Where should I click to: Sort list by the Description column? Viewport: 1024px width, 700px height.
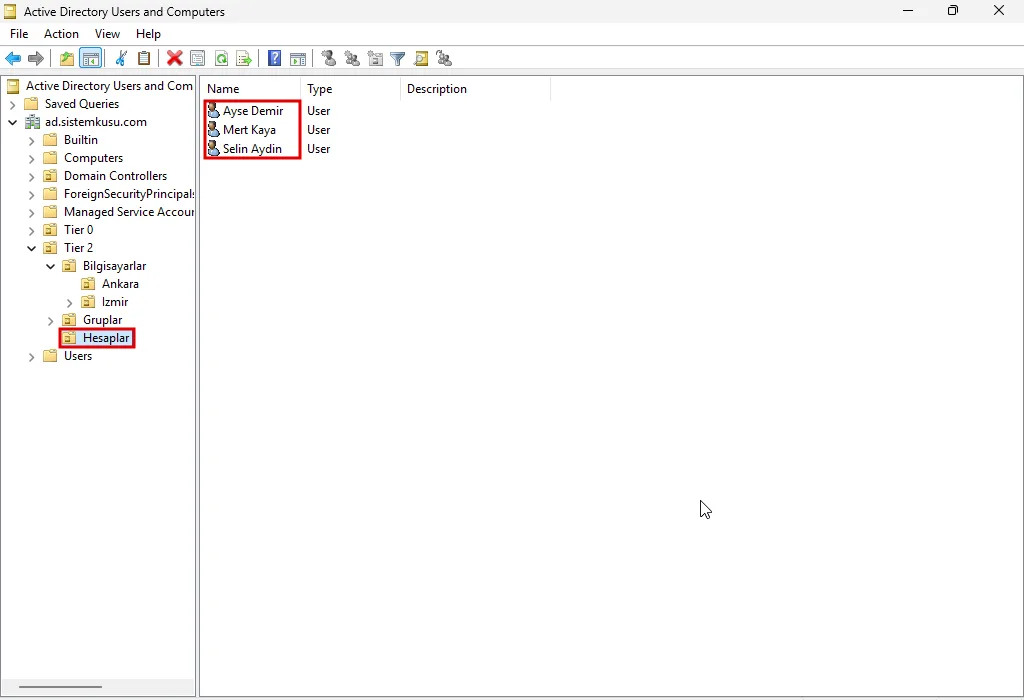click(475, 89)
